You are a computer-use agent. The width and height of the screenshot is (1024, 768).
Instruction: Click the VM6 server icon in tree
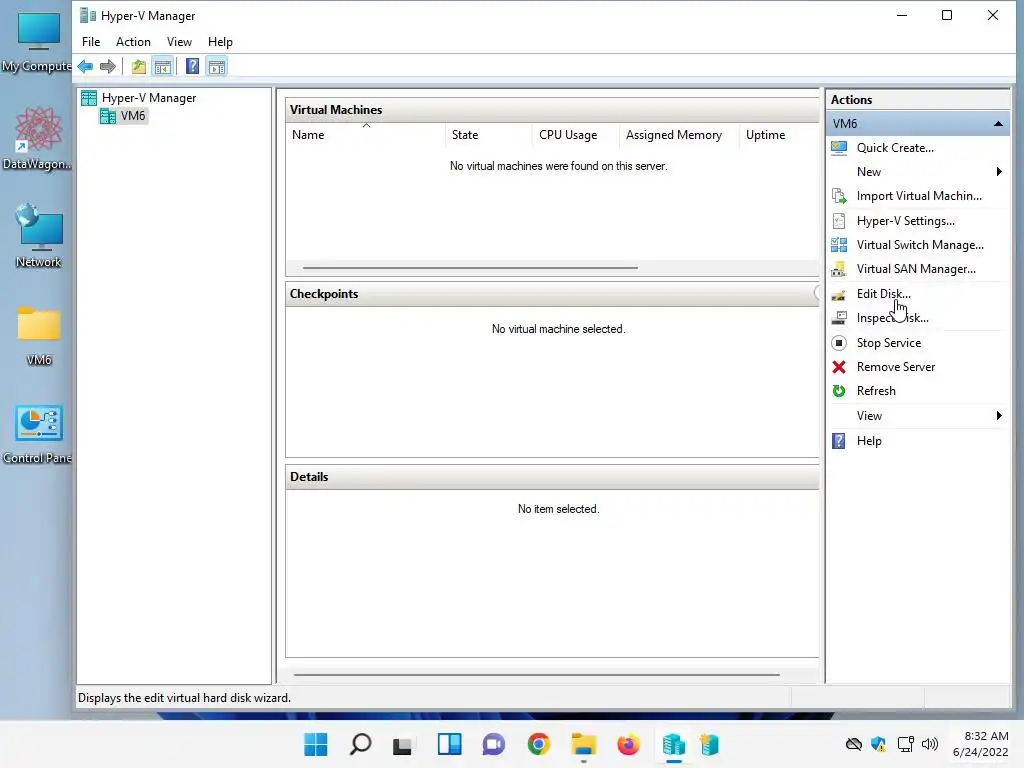(108, 116)
